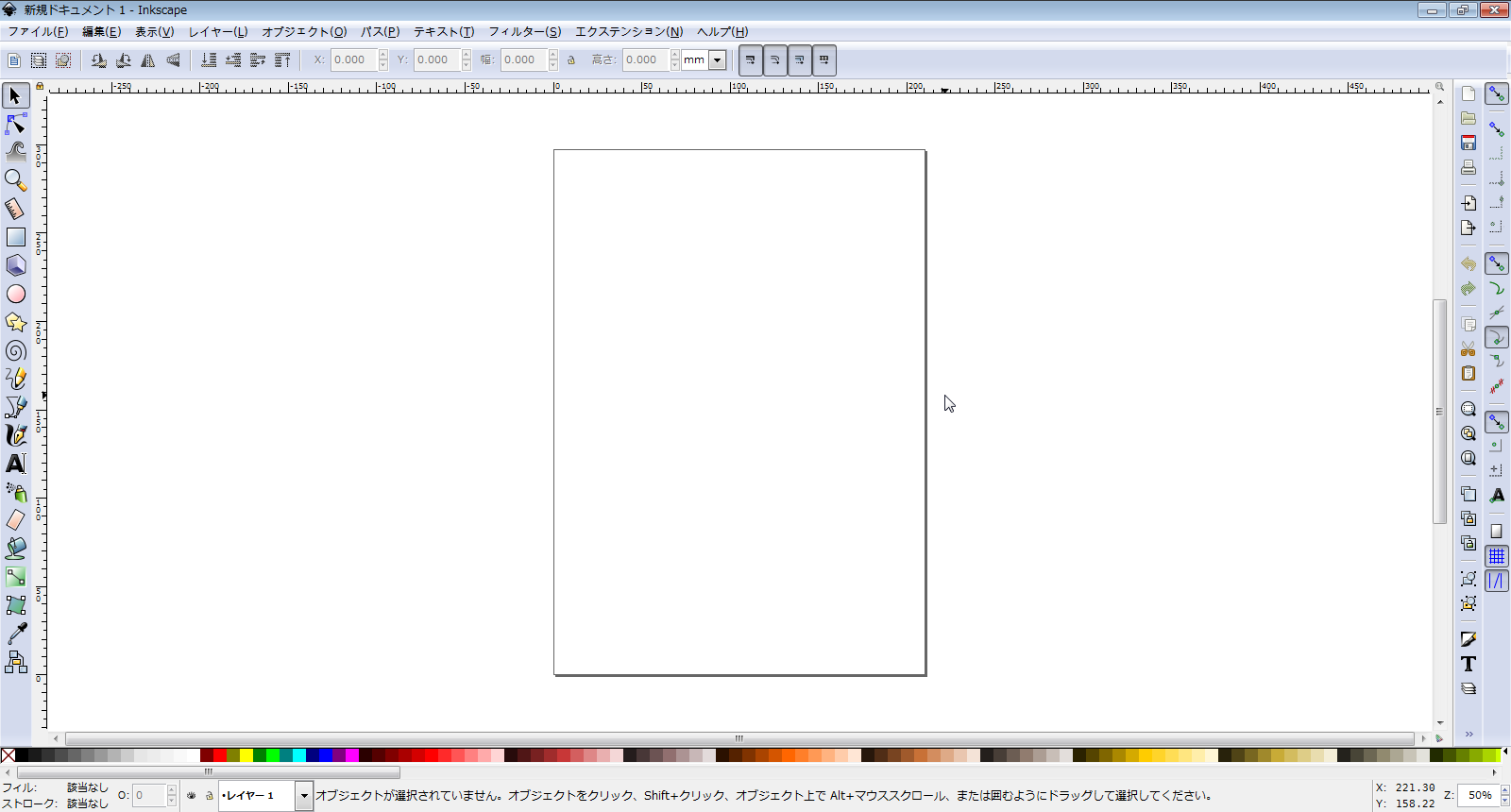Select the Node edit tool
The height and width of the screenshot is (812, 1511).
pyautogui.click(x=16, y=124)
